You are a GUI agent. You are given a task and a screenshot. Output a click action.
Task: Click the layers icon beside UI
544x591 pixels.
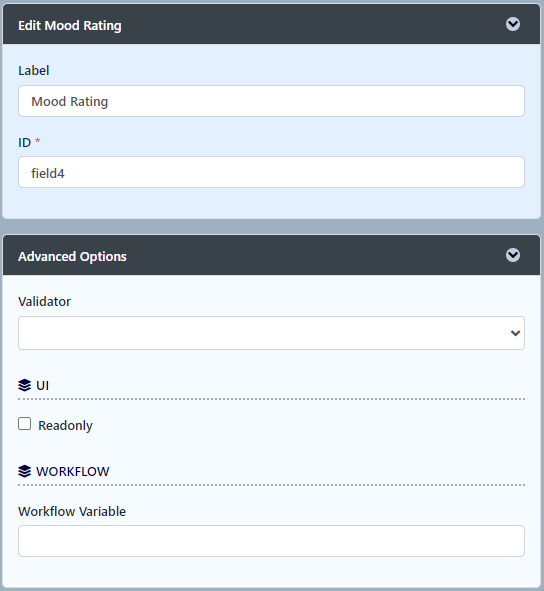25,385
